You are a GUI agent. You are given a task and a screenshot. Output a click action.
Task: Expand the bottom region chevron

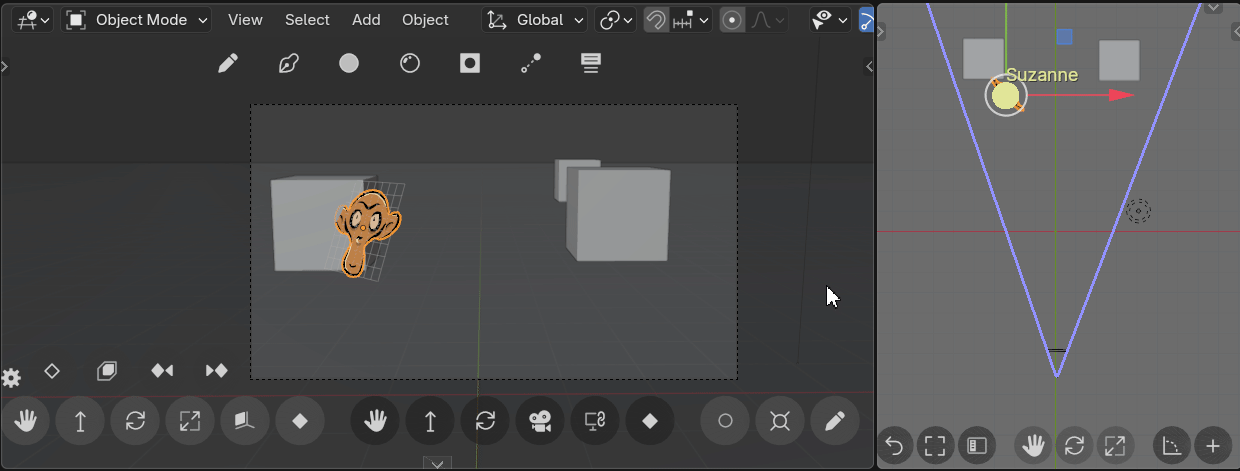[436, 463]
